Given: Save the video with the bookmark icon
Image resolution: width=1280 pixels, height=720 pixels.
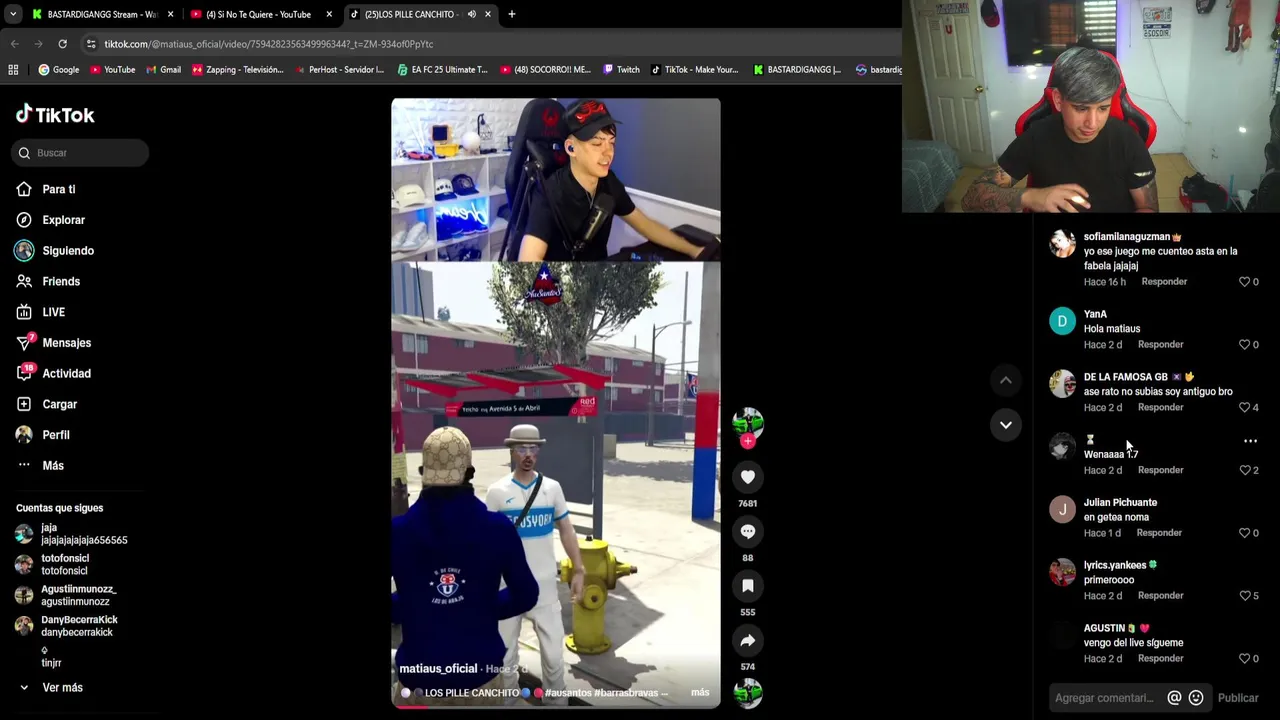Looking at the screenshot, I should 747,586.
